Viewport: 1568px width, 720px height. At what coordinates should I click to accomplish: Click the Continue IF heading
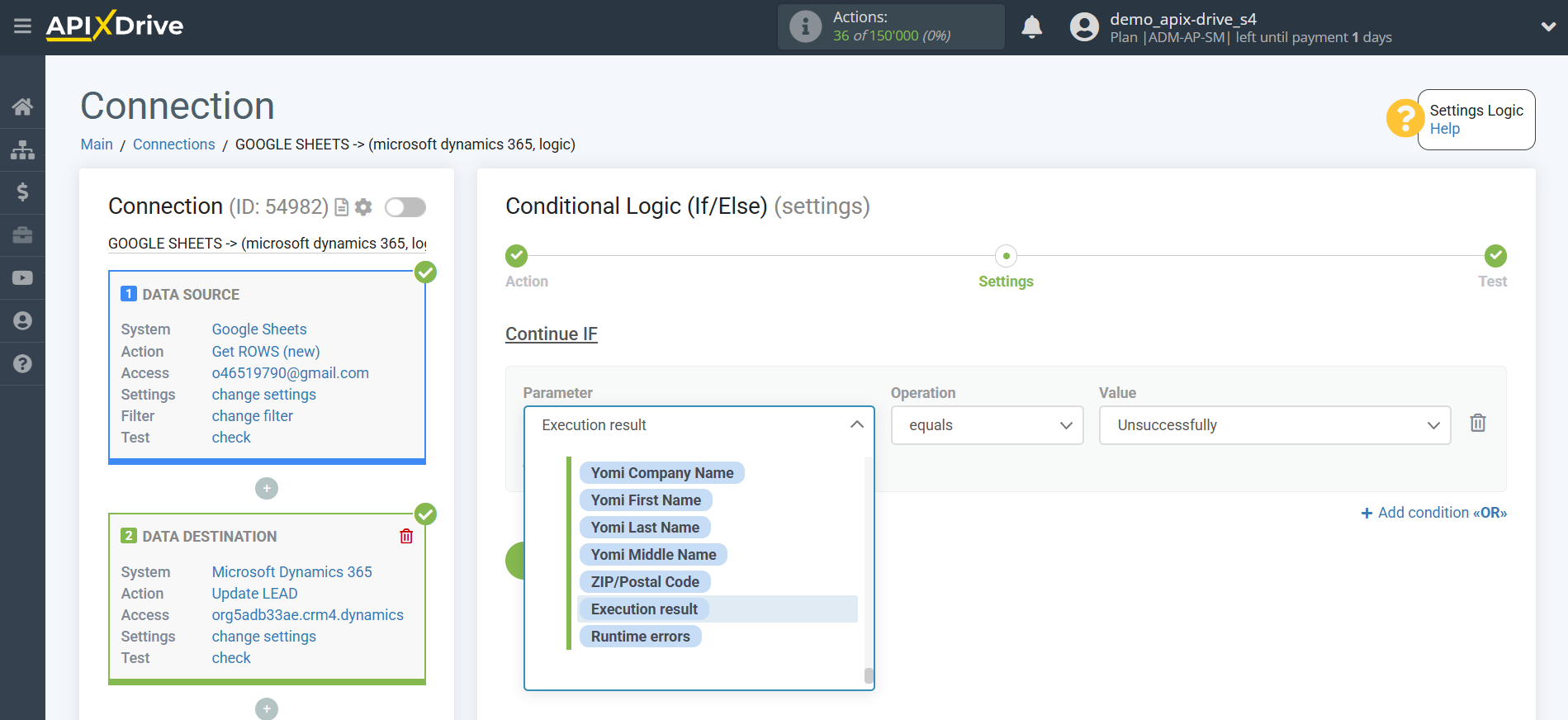(552, 334)
